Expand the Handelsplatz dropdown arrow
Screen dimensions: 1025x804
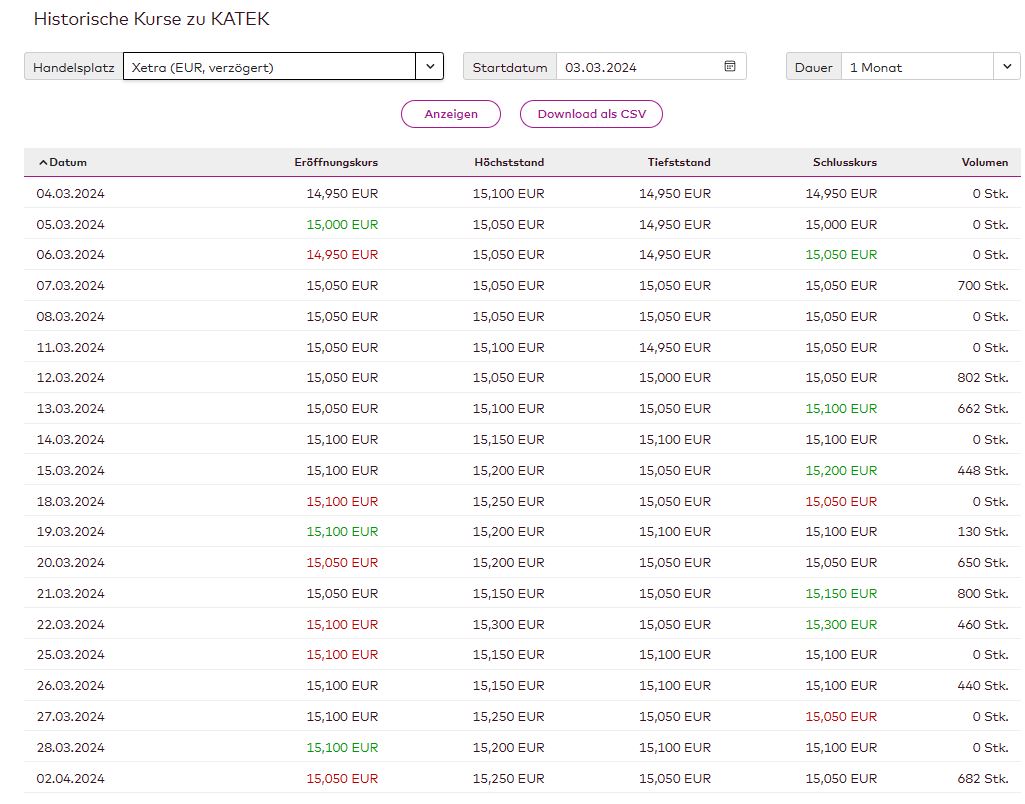[429, 67]
